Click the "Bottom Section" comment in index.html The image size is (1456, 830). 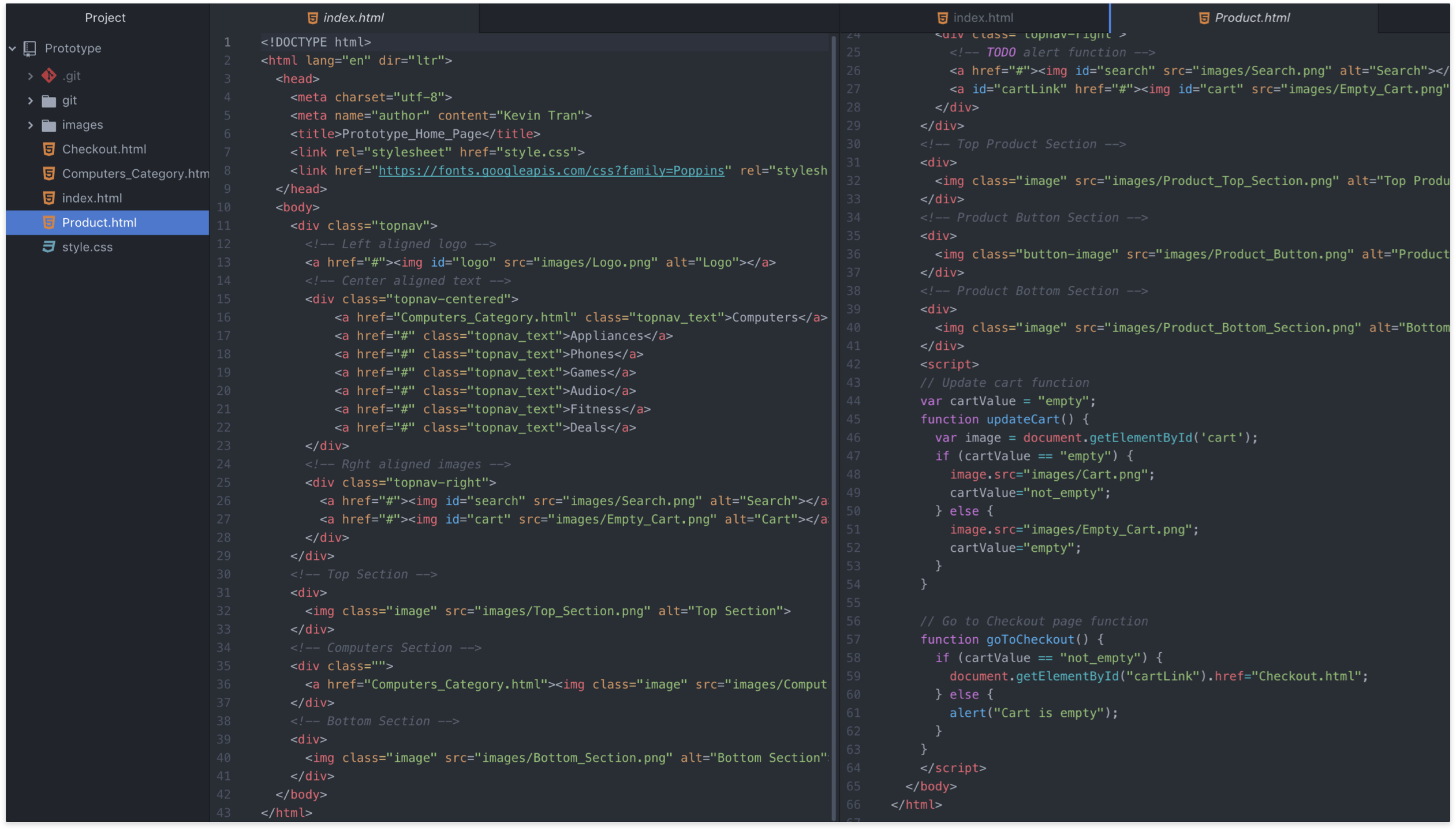click(x=375, y=721)
